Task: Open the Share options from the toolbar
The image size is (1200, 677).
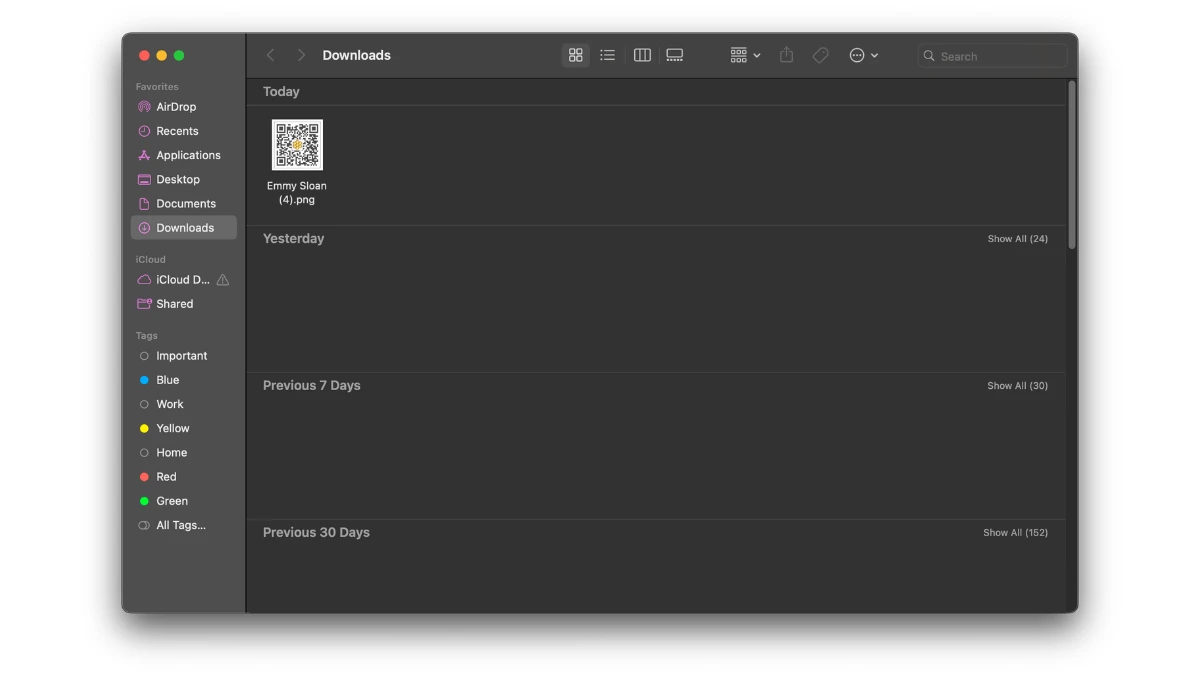Action: pyautogui.click(x=786, y=55)
